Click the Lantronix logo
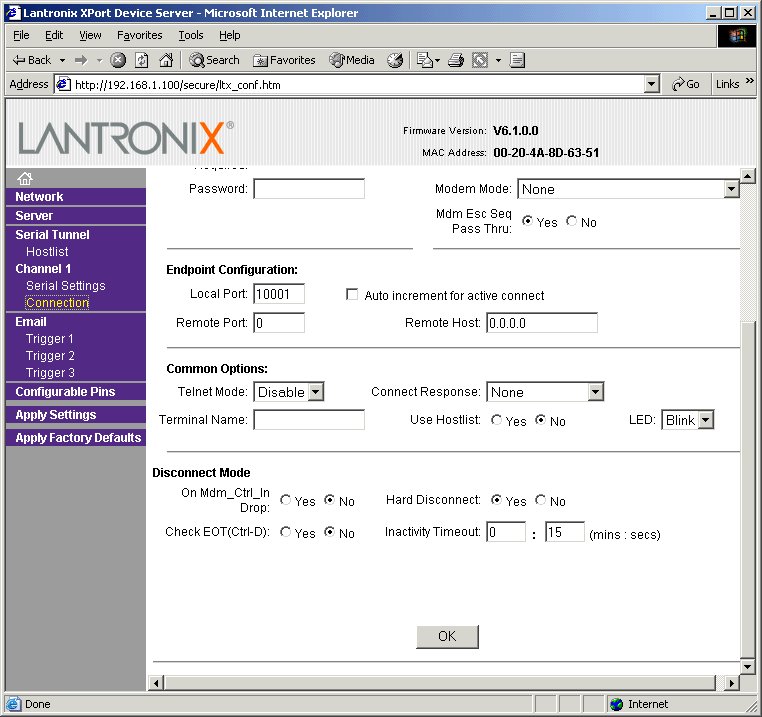 126,138
